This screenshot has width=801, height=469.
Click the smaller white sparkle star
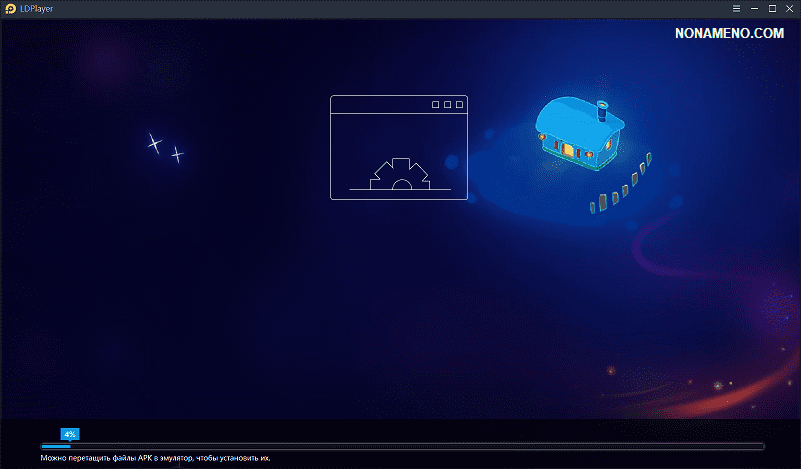point(177,154)
